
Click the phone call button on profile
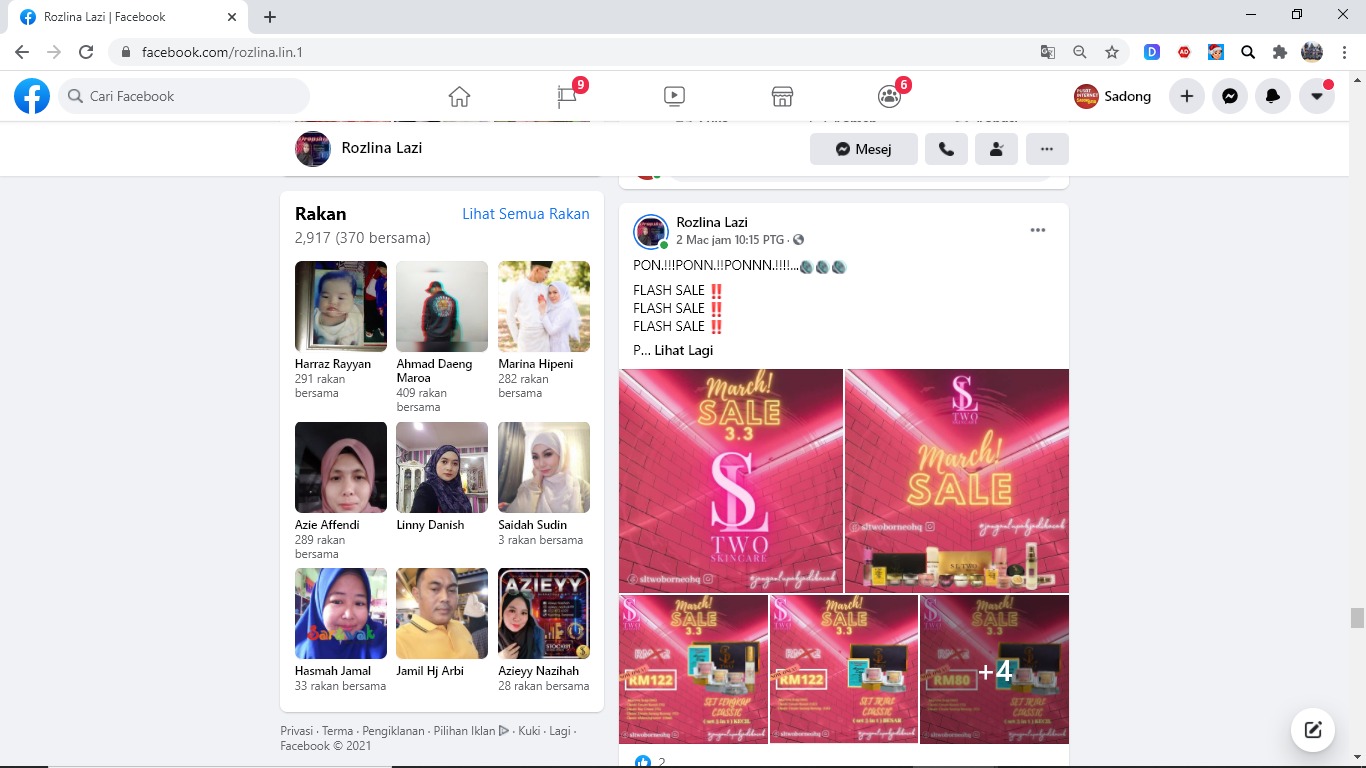tap(946, 149)
